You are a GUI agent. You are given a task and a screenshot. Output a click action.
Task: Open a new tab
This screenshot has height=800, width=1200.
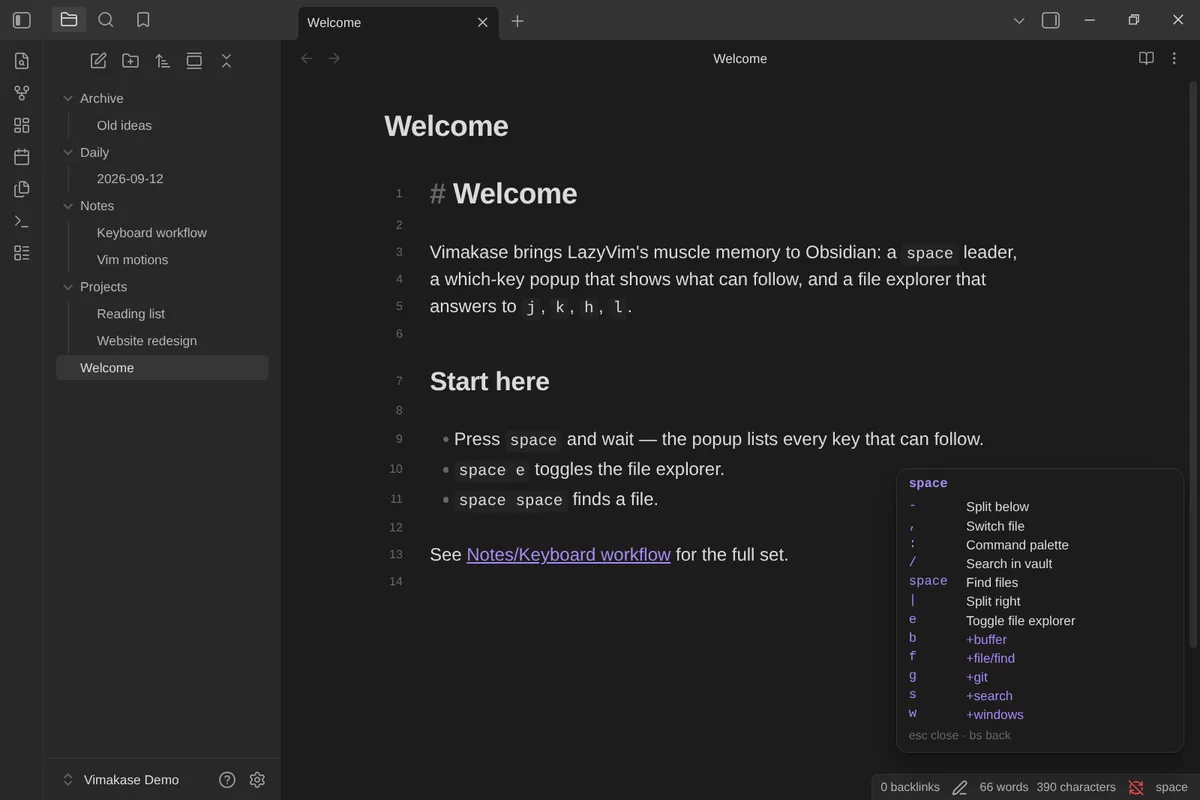coord(517,21)
